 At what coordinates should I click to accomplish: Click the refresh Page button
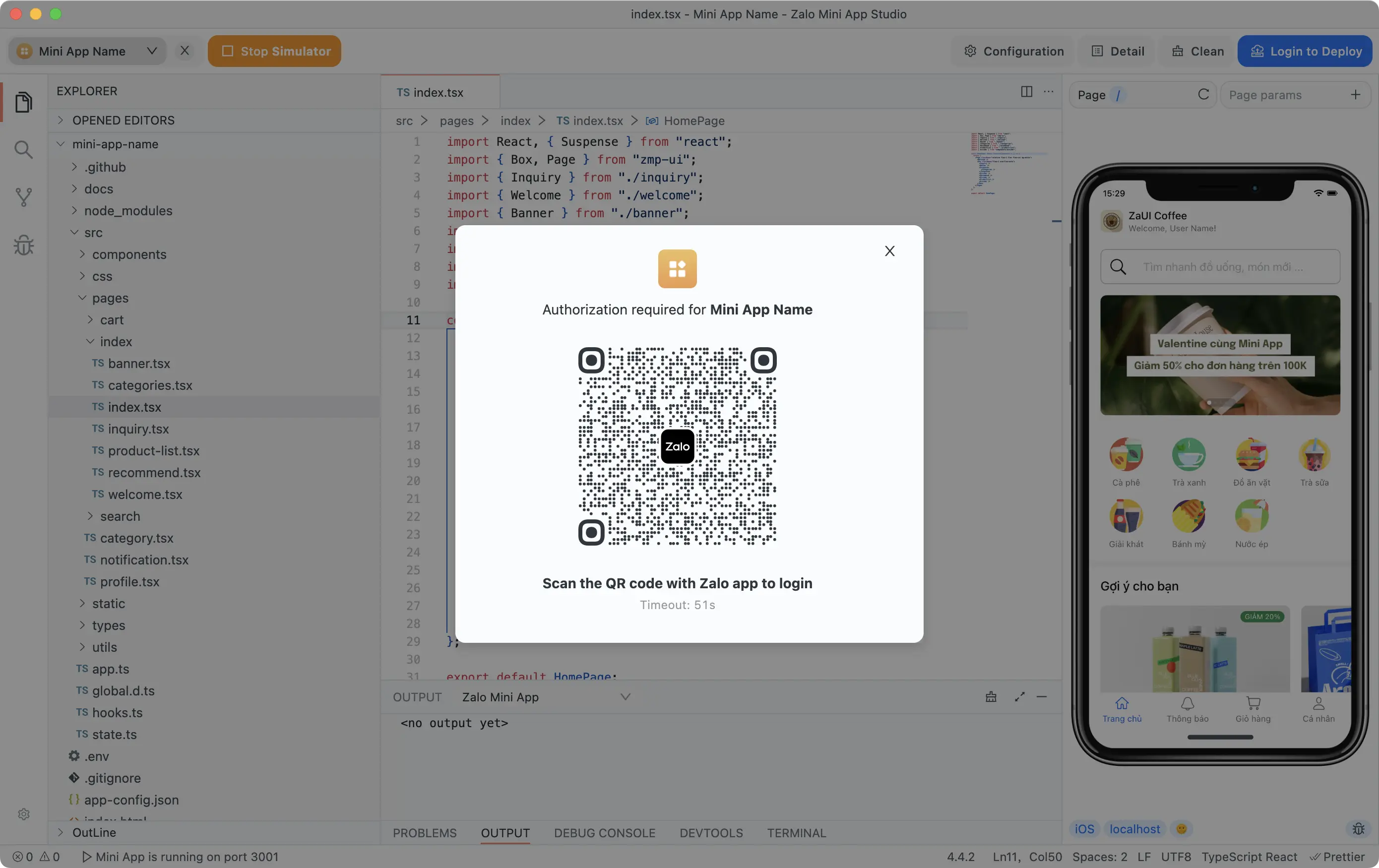[x=1204, y=94]
